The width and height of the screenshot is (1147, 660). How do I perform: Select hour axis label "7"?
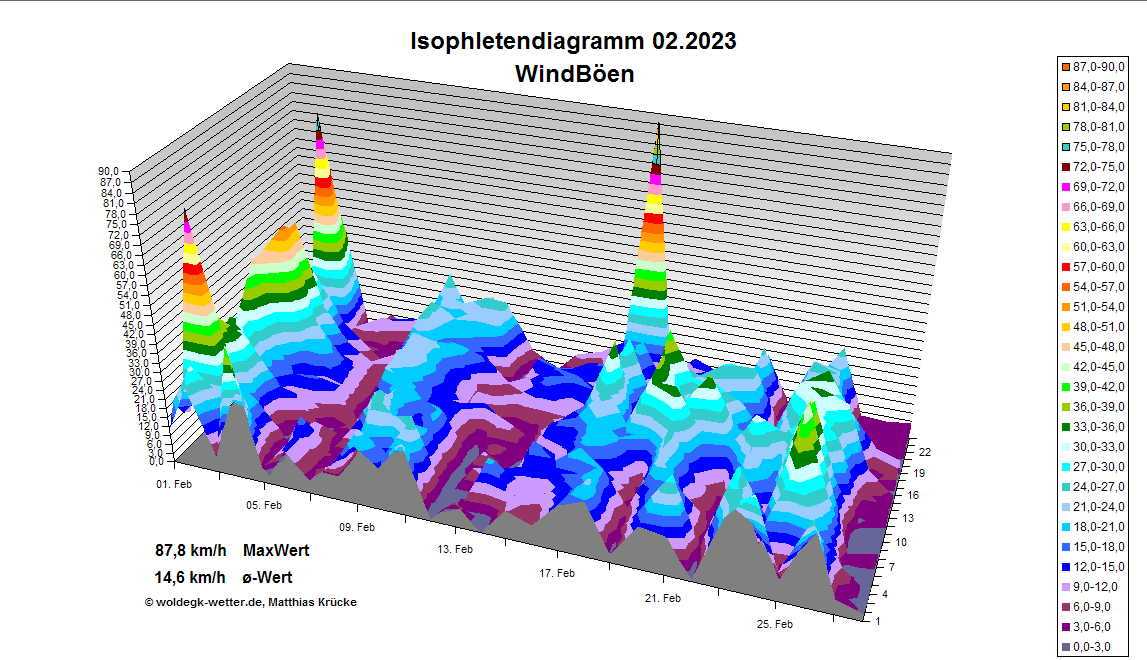[892, 567]
